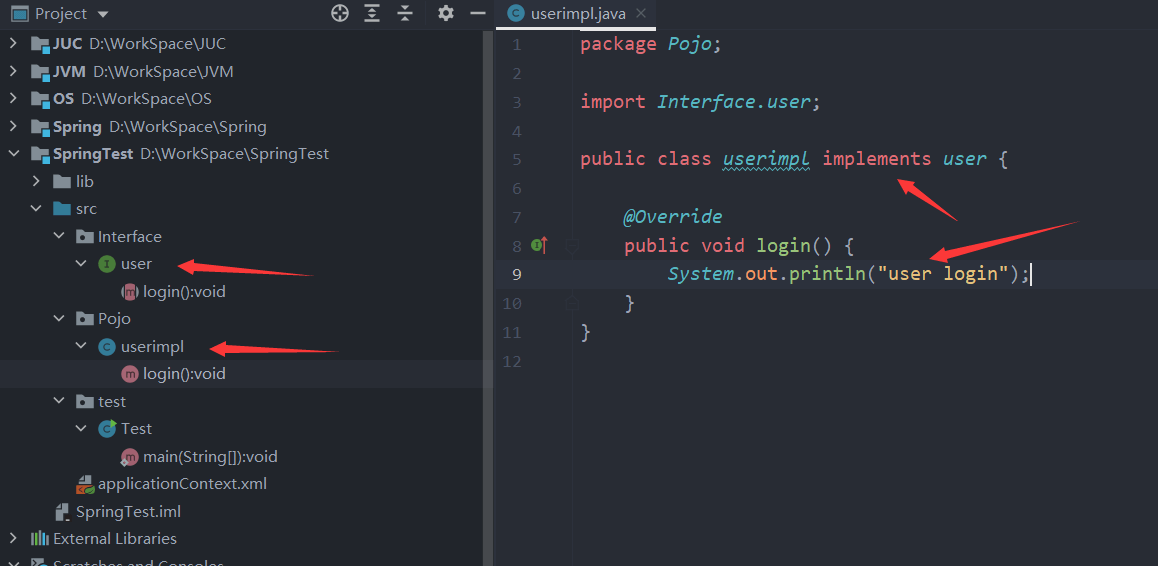Collapse the test package

tap(58, 401)
